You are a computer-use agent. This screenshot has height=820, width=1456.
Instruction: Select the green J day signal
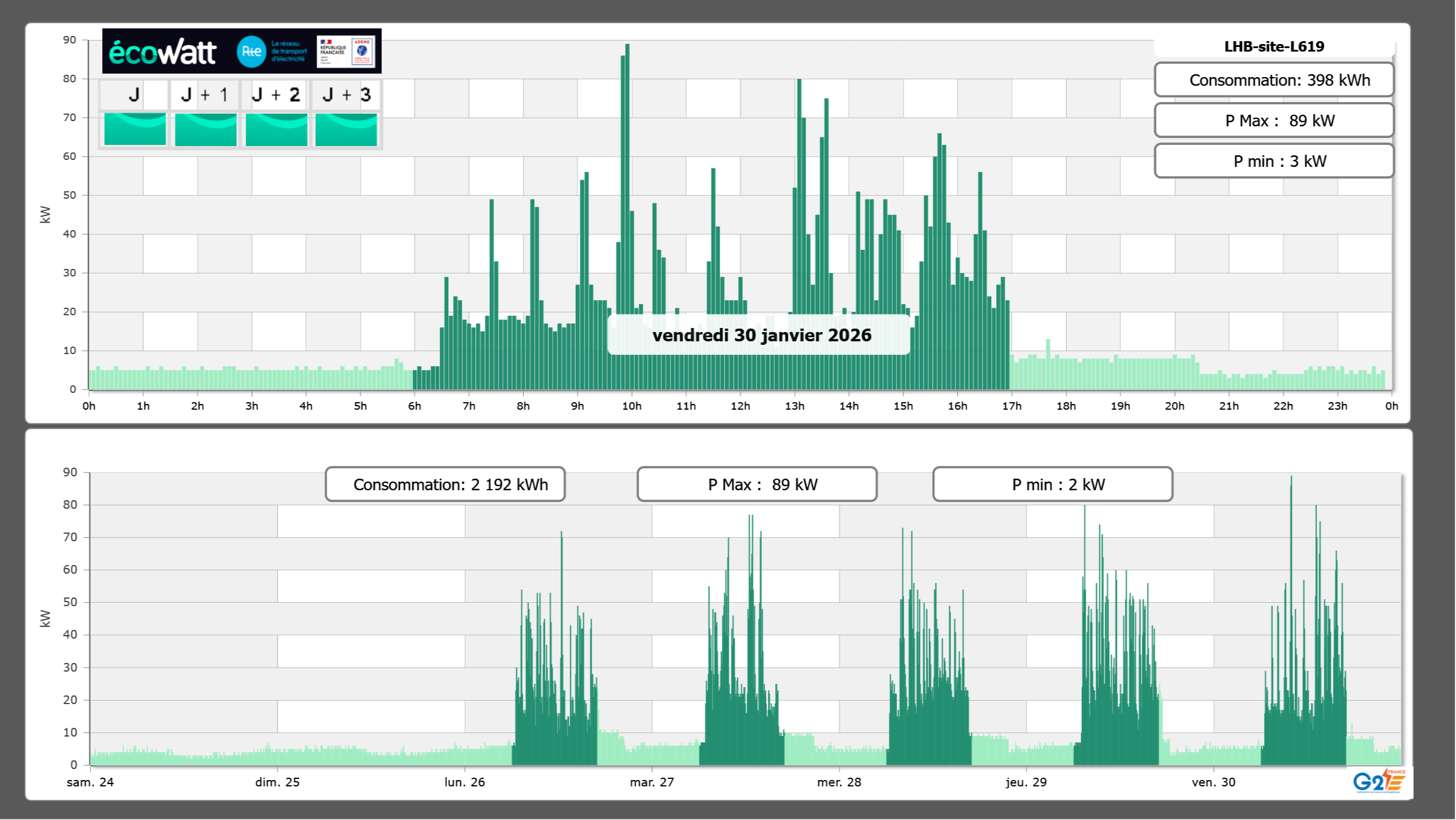click(x=135, y=129)
